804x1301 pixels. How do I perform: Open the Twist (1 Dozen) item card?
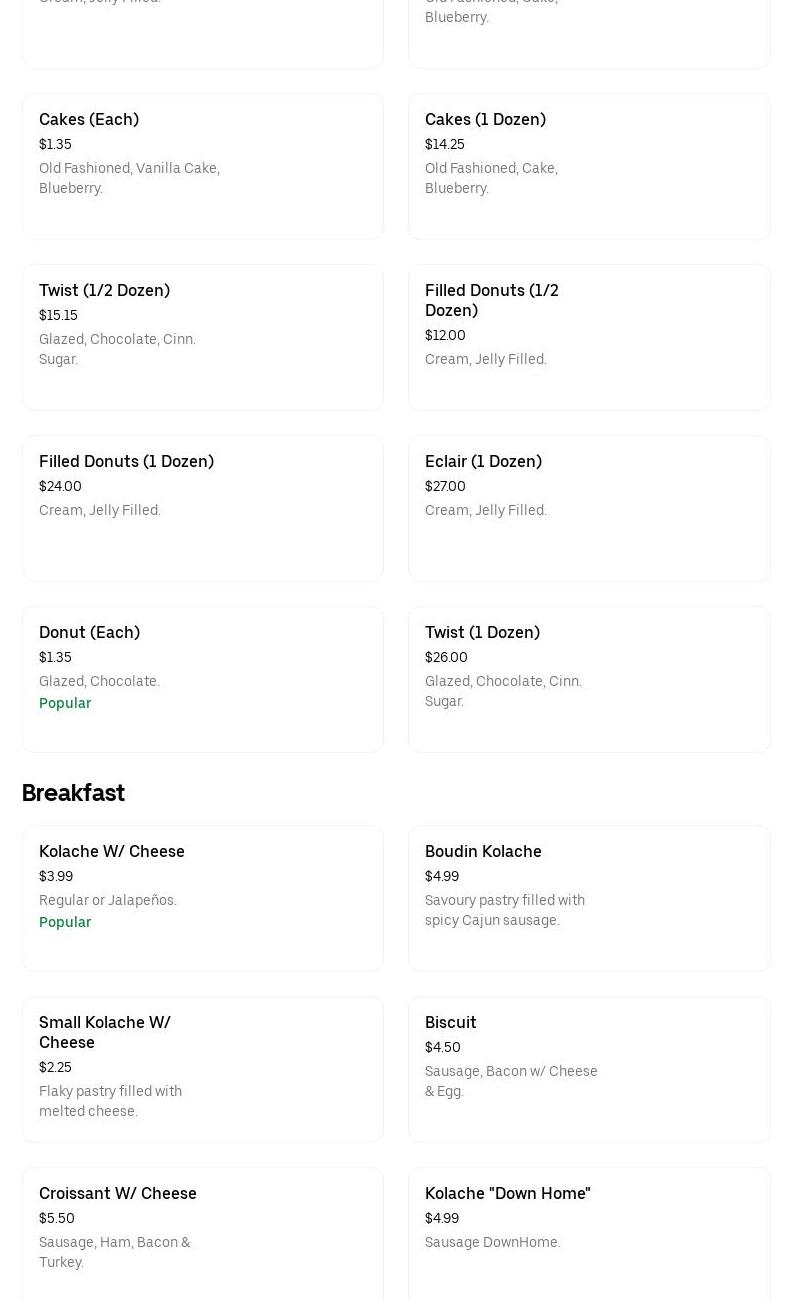point(589,679)
